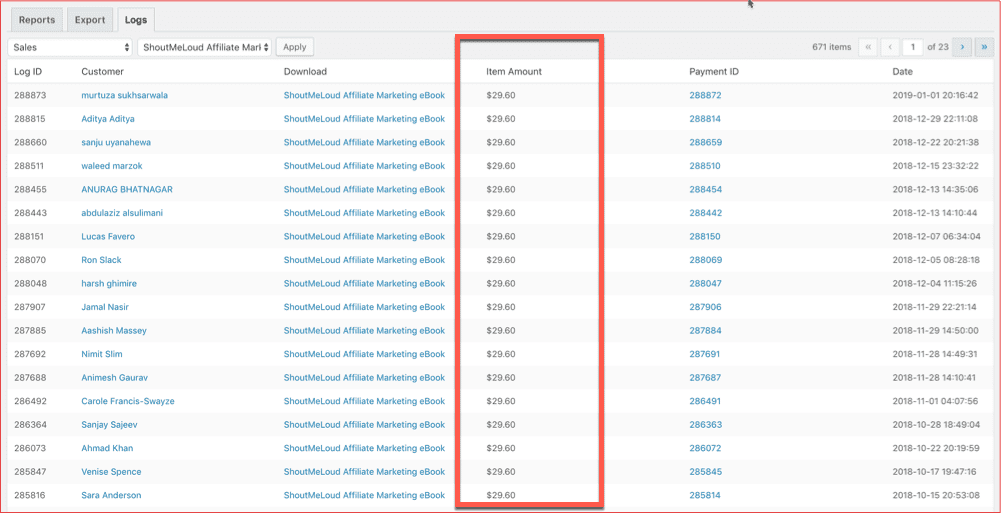
Task: Open the Sales log type dropdown
Action: coord(70,47)
